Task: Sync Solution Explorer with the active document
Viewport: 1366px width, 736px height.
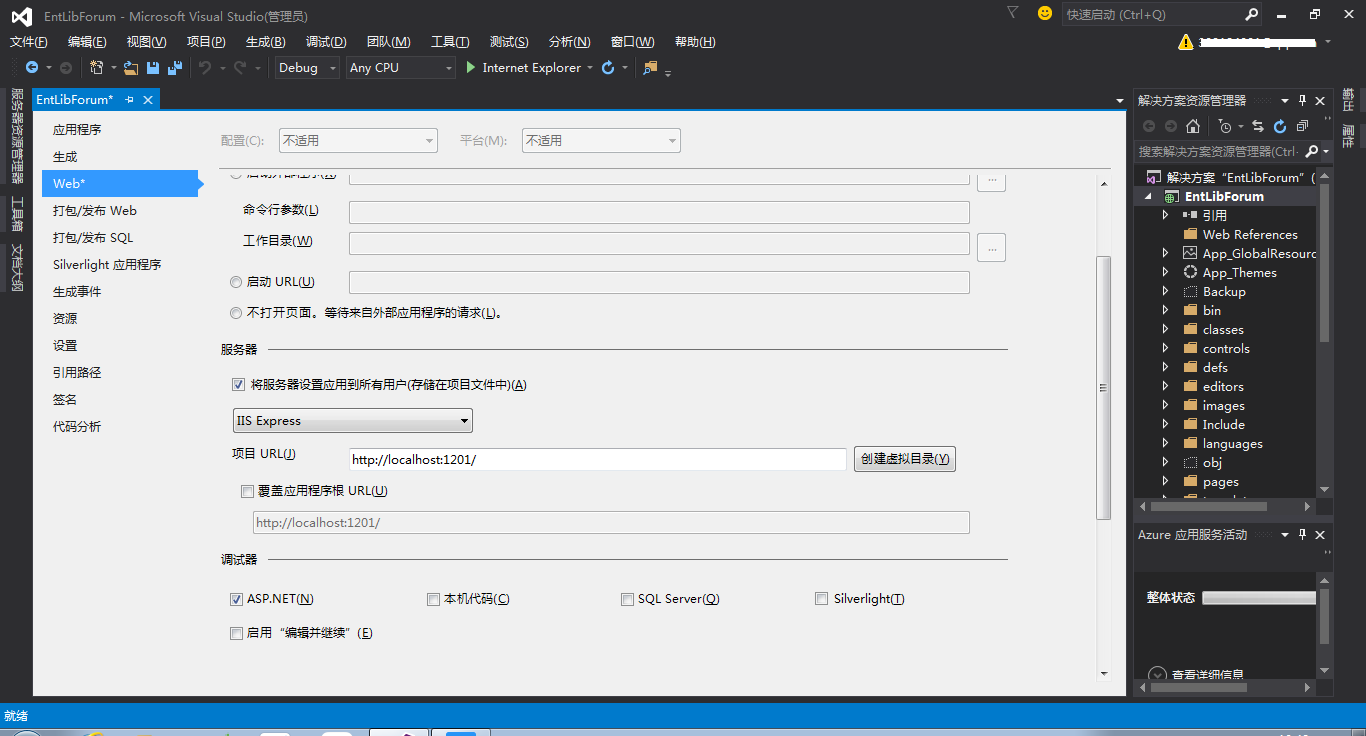Action: [x=1258, y=126]
